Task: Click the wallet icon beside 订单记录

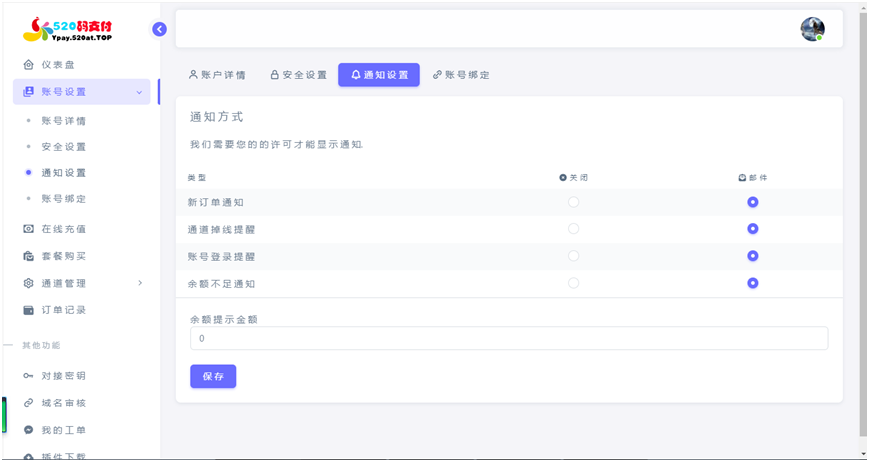Action: (x=28, y=310)
